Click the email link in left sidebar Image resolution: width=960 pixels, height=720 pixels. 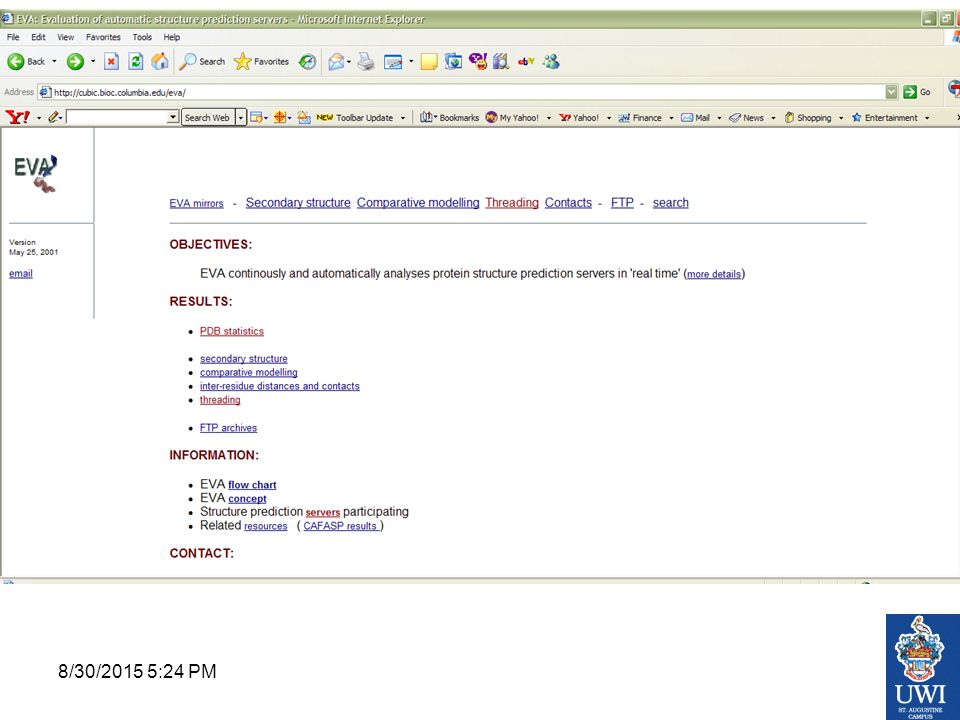[21, 274]
